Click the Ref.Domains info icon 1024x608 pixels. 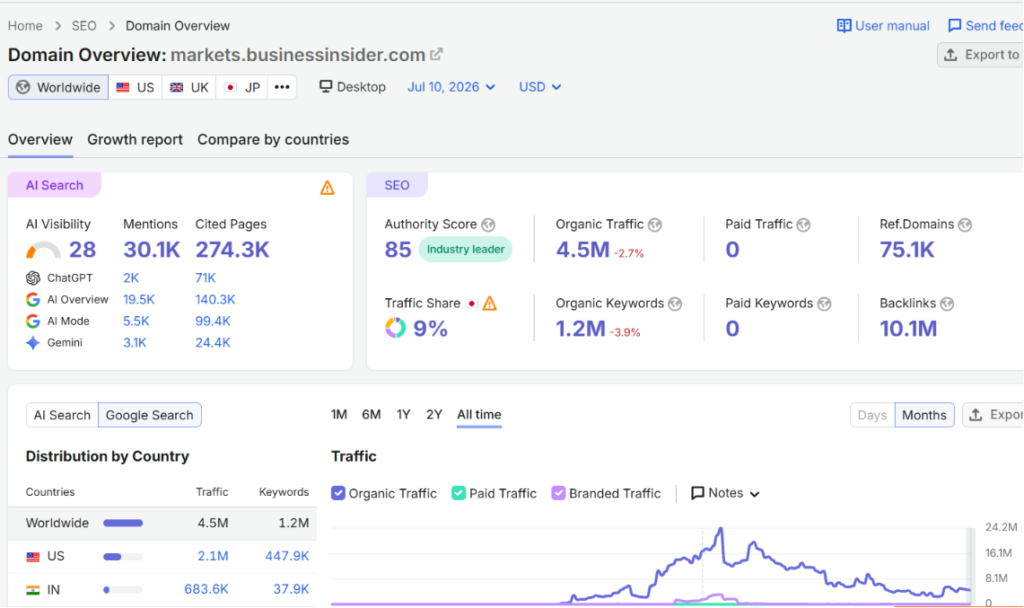point(965,225)
